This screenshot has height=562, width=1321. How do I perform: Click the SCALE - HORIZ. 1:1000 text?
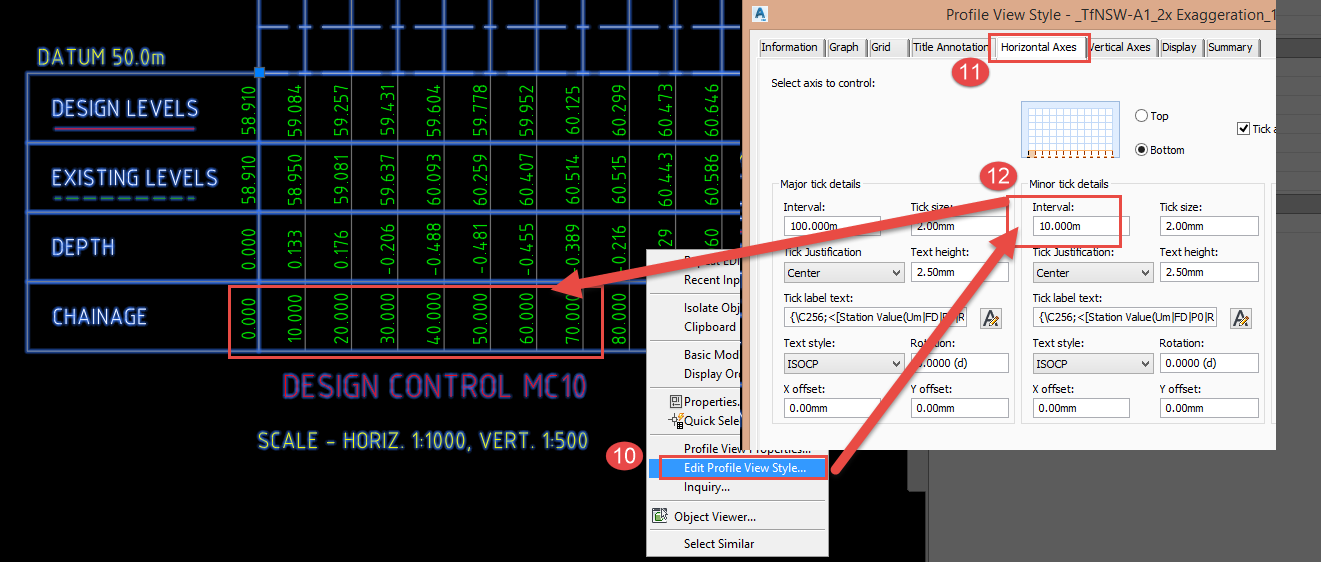coord(422,440)
